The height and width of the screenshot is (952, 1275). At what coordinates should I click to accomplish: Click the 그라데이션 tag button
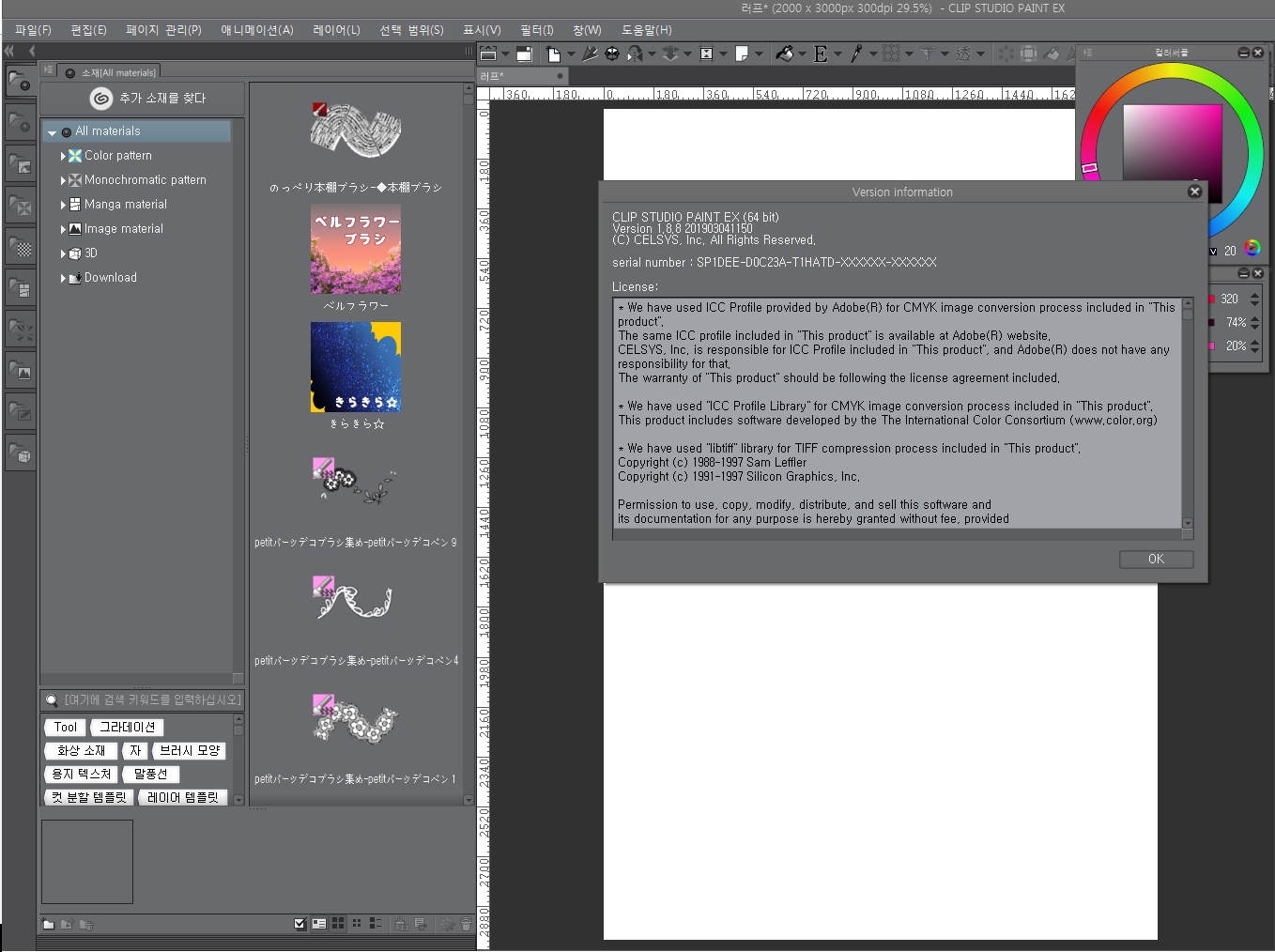pyautogui.click(x=128, y=727)
